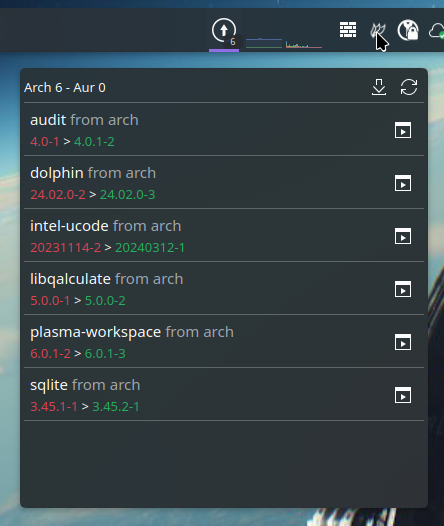Run the update for intel-ucode package
The height and width of the screenshot is (526, 444).
(x=403, y=236)
